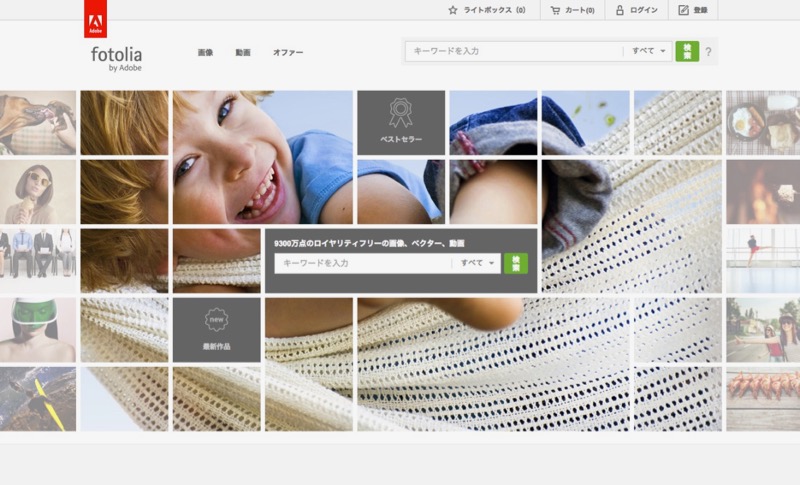The width and height of the screenshot is (800, 485).
Task: Open the dog and hand thumbnail
Action: [x=38, y=122]
